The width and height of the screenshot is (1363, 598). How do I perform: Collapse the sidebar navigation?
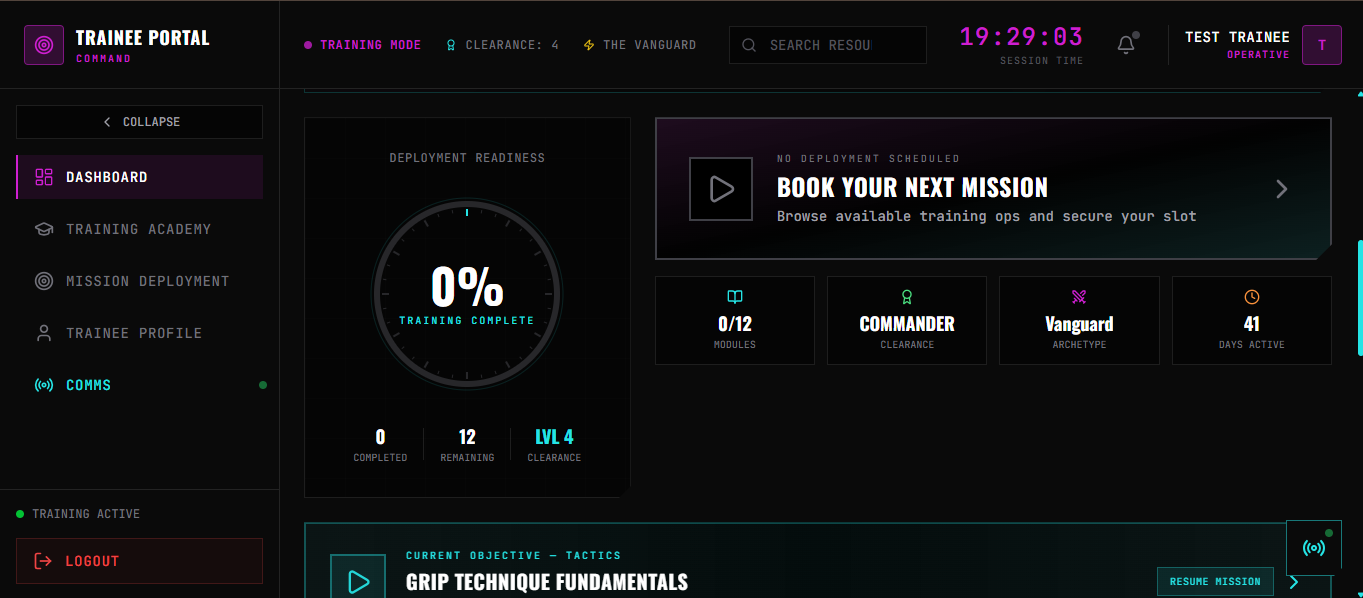pos(140,122)
